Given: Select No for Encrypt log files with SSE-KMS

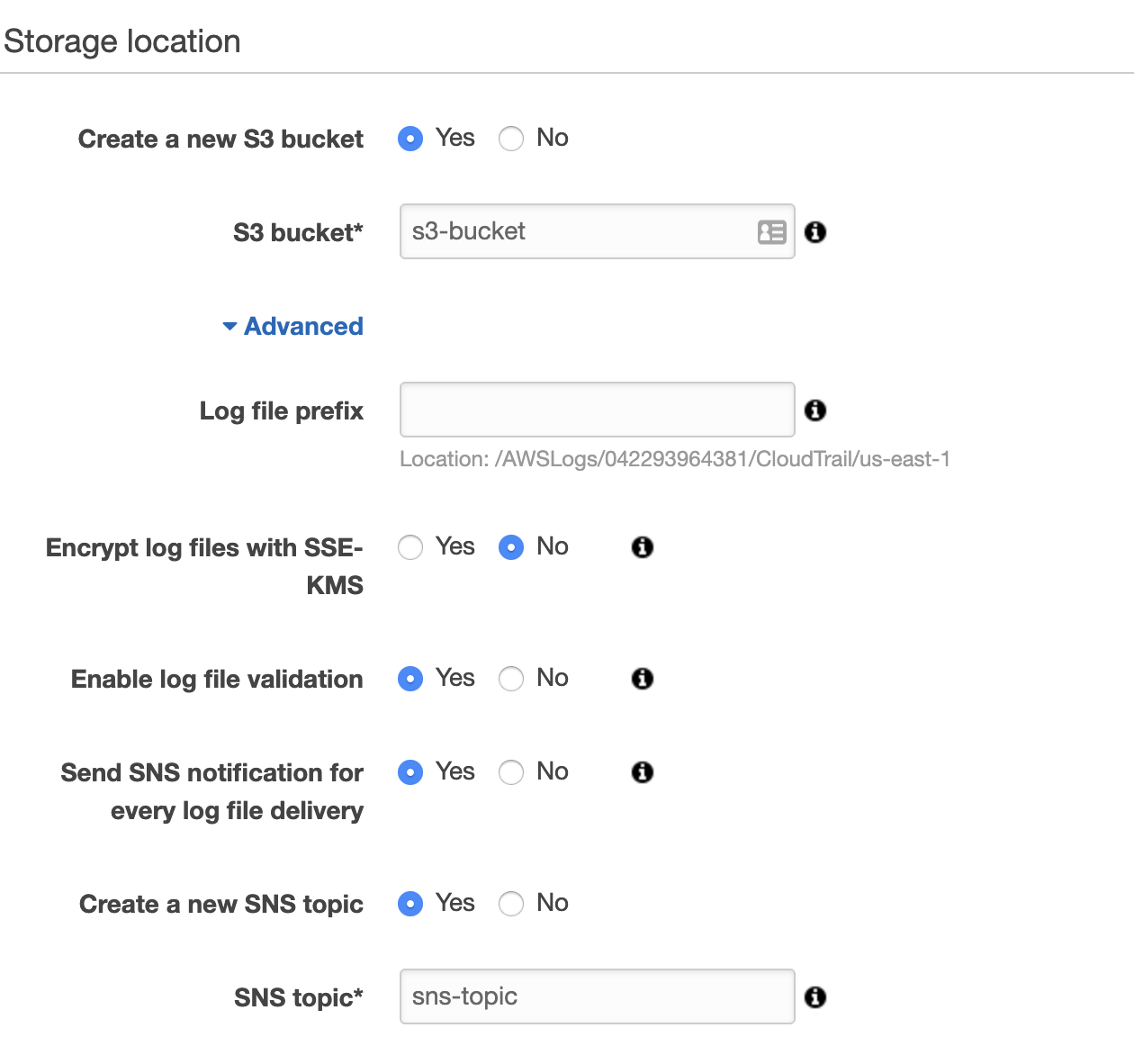Looking at the screenshot, I should tap(511, 547).
